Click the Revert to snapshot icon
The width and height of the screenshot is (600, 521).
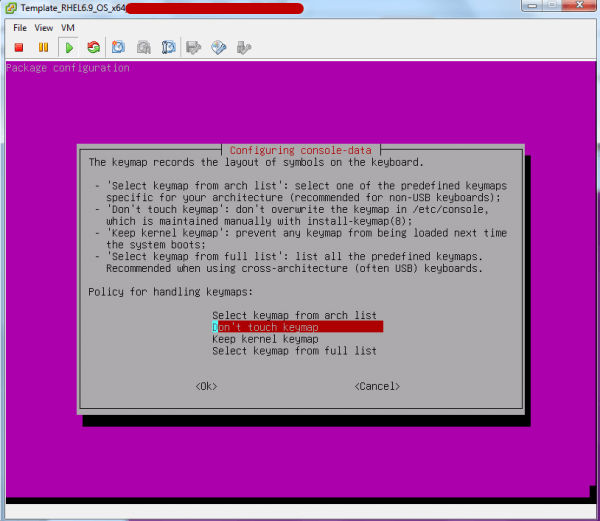point(143,47)
